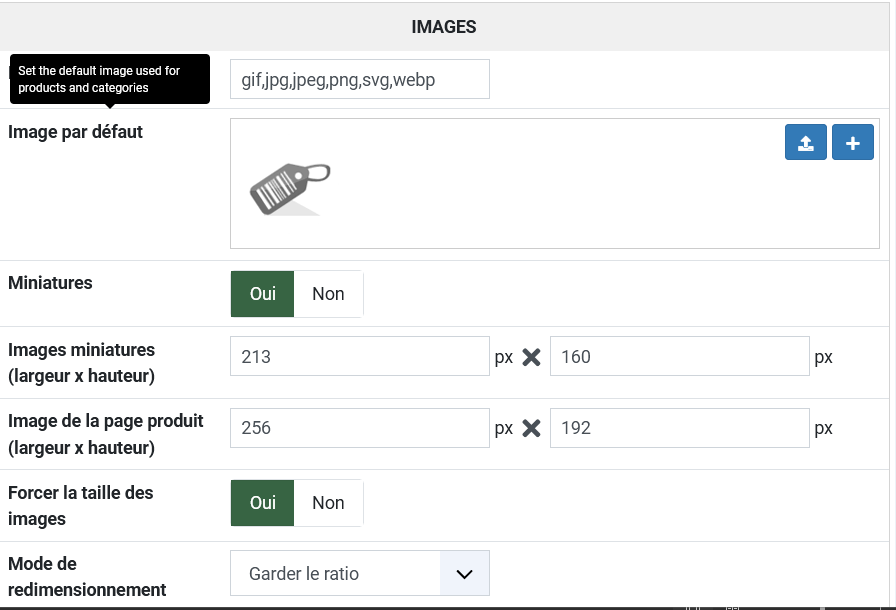The width and height of the screenshot is (896, 610).
Task: Click the Miniatures setting label
Action: tap(50, 283)
